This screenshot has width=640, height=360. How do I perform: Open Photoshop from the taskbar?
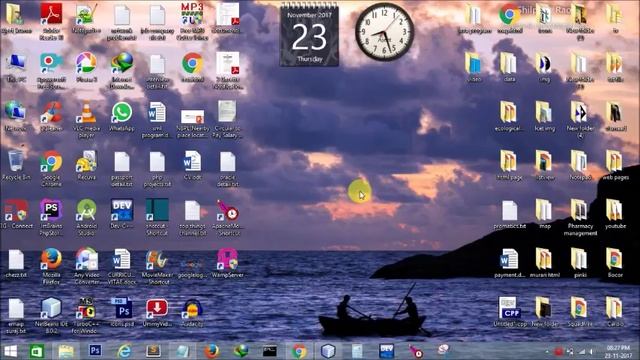click(x=95, y=351)
